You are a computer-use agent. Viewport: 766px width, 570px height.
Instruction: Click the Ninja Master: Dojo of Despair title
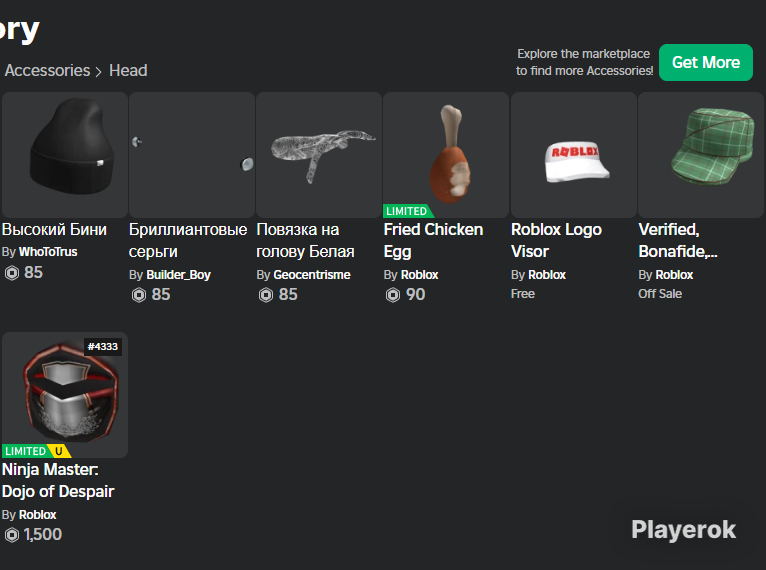(58, 480)
